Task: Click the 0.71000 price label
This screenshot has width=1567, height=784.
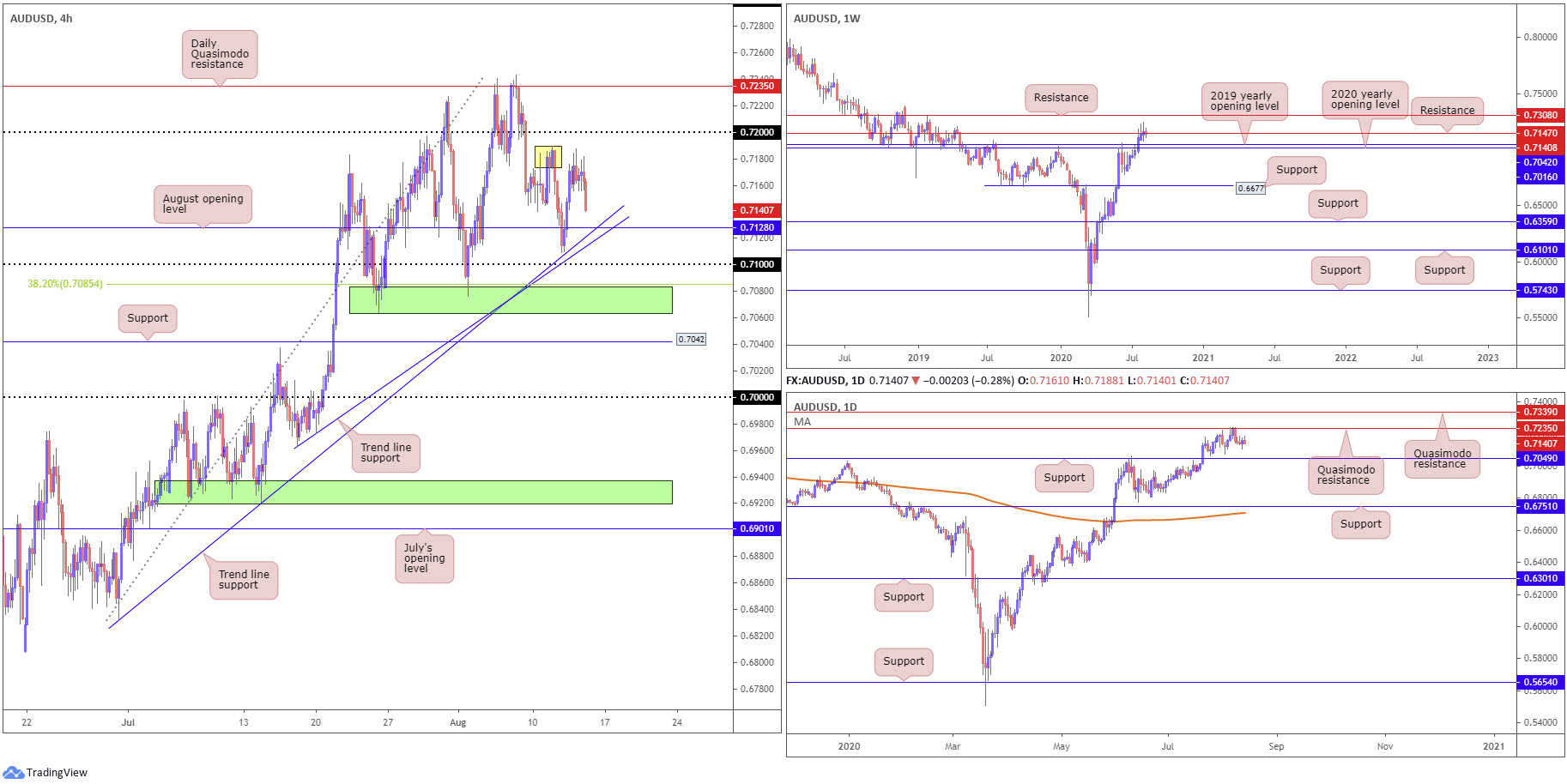Action: 757,264
